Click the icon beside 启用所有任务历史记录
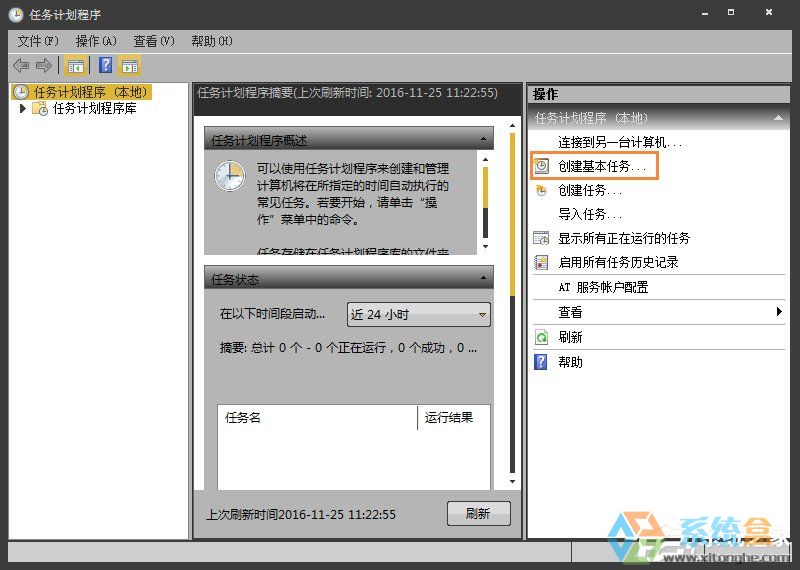800x570 pixels. [541, 262]
